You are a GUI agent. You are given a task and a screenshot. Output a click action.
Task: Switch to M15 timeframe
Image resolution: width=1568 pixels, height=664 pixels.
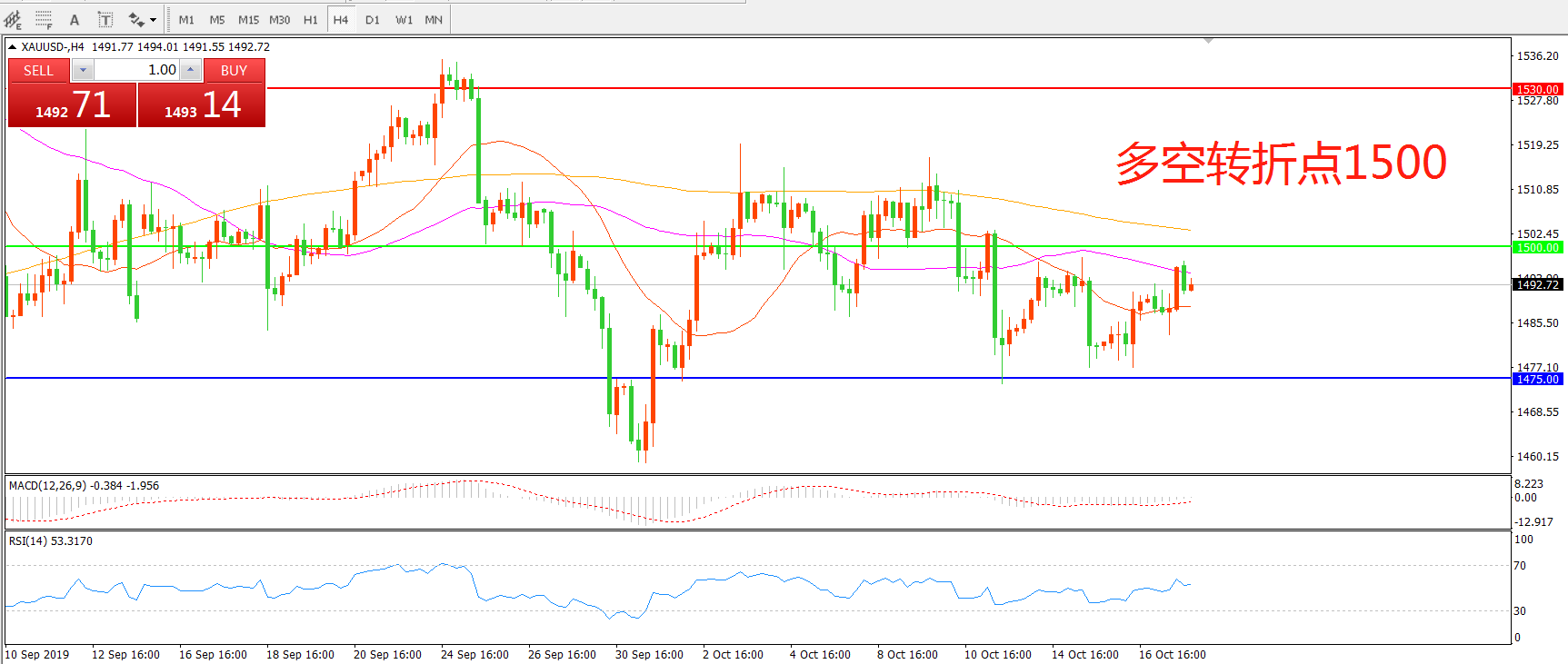pyautogui.click(x=248, y=19)
